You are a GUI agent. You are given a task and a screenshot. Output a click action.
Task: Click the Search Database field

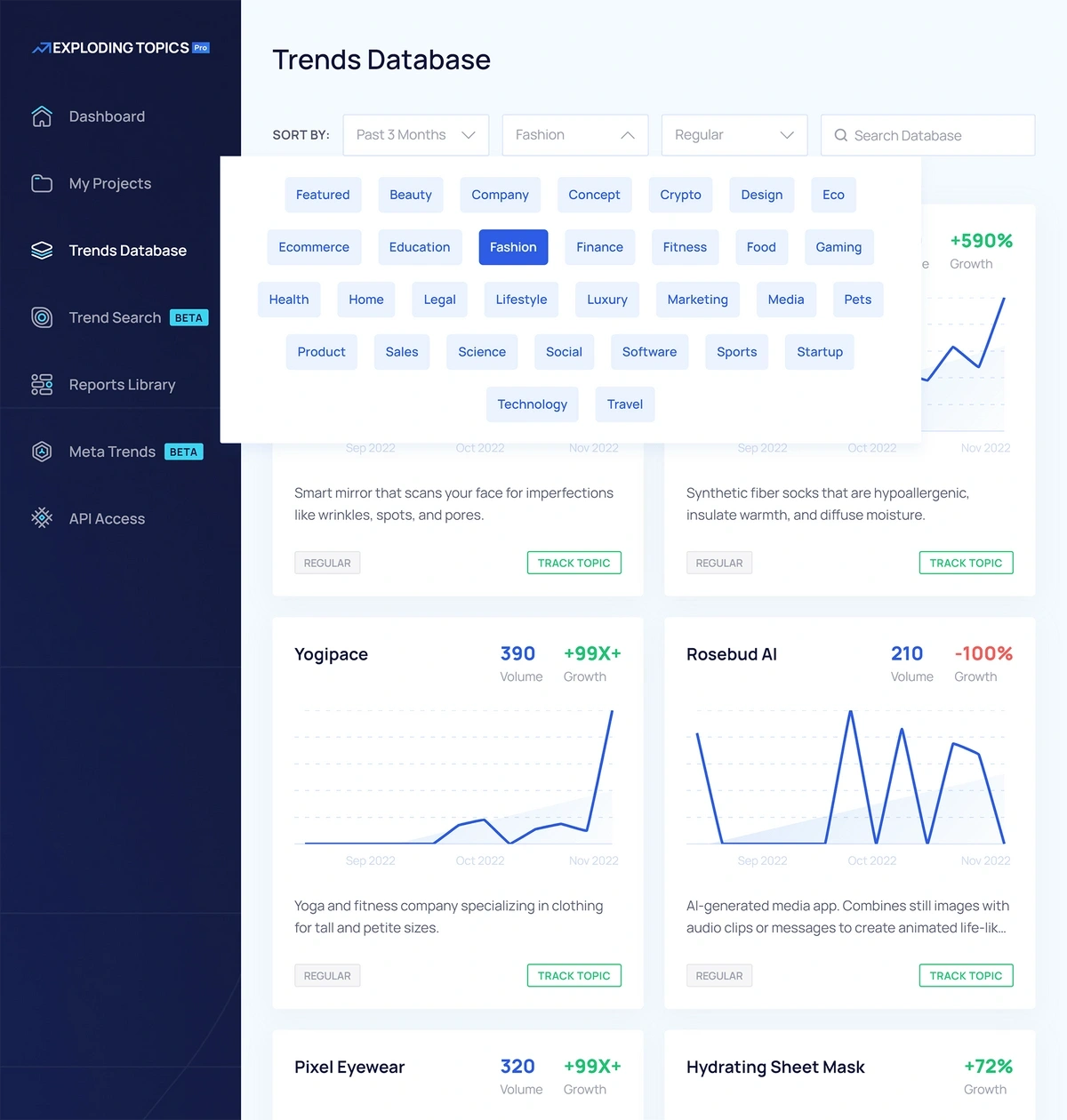(928, 135)
